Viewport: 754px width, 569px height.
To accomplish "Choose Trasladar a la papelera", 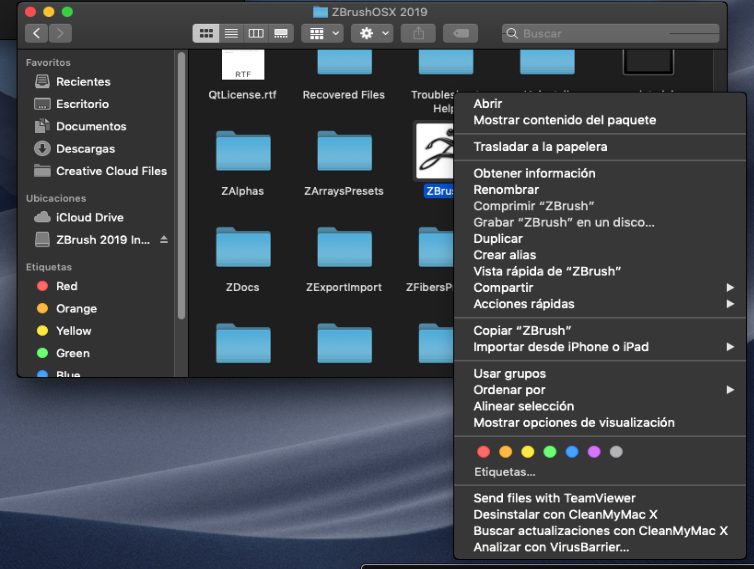I will pyautogui.click(x=600, y=147).
